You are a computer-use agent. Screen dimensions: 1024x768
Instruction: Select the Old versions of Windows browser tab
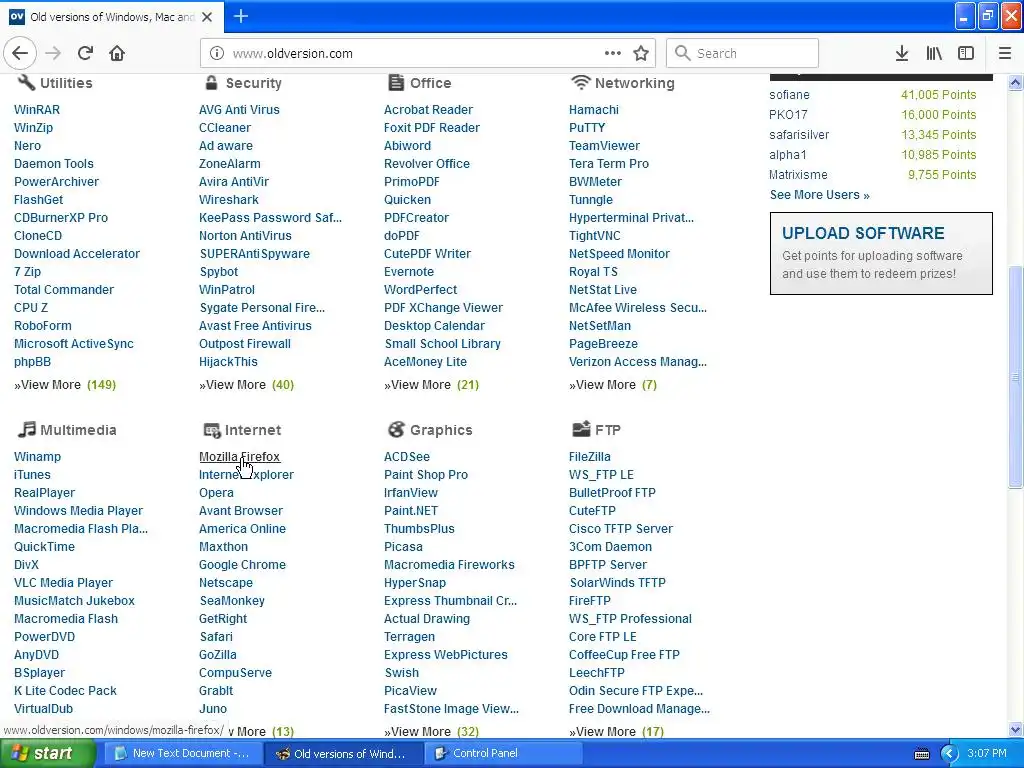pos(112,17)
